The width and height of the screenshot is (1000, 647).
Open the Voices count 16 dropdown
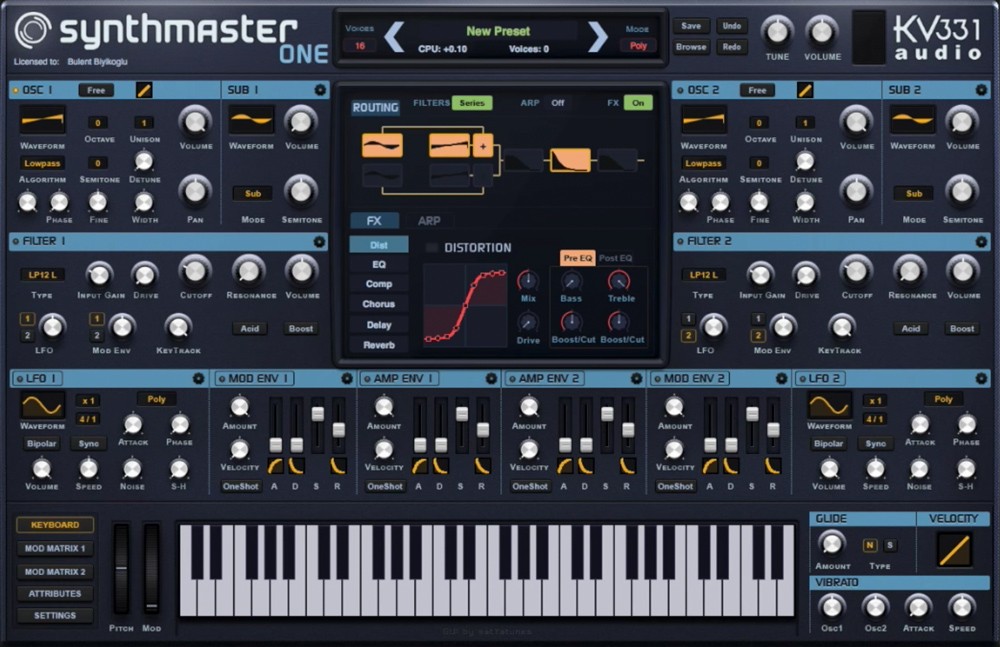[x=360, y=46]
